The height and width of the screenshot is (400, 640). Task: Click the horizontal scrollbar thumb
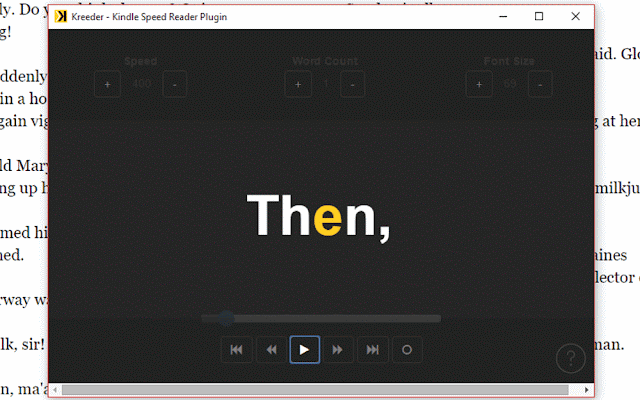315,389
